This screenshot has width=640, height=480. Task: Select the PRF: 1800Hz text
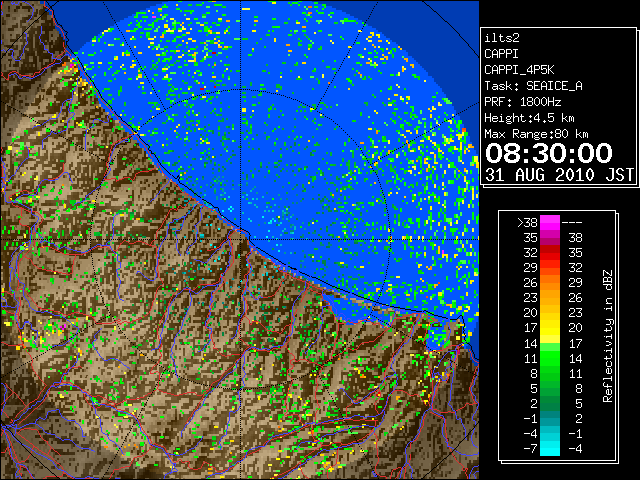(x=522, y=102)
